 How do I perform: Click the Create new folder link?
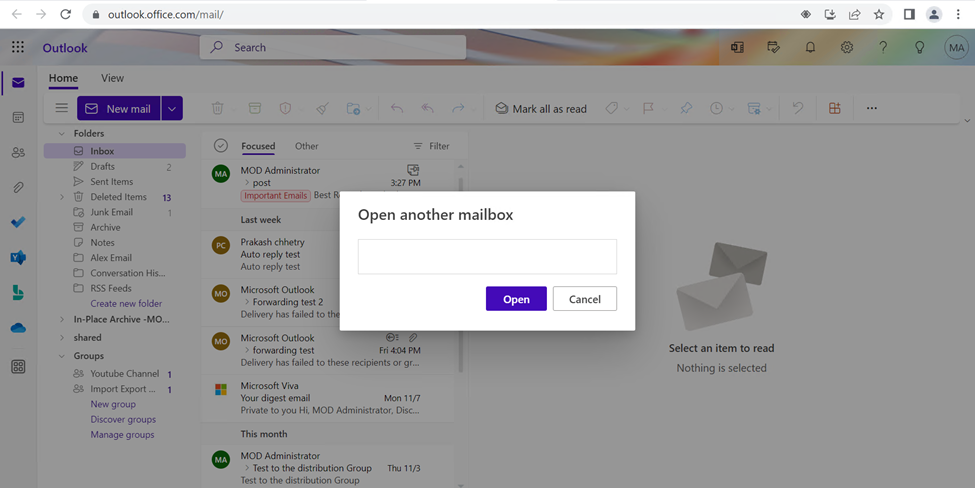(126, 303)
